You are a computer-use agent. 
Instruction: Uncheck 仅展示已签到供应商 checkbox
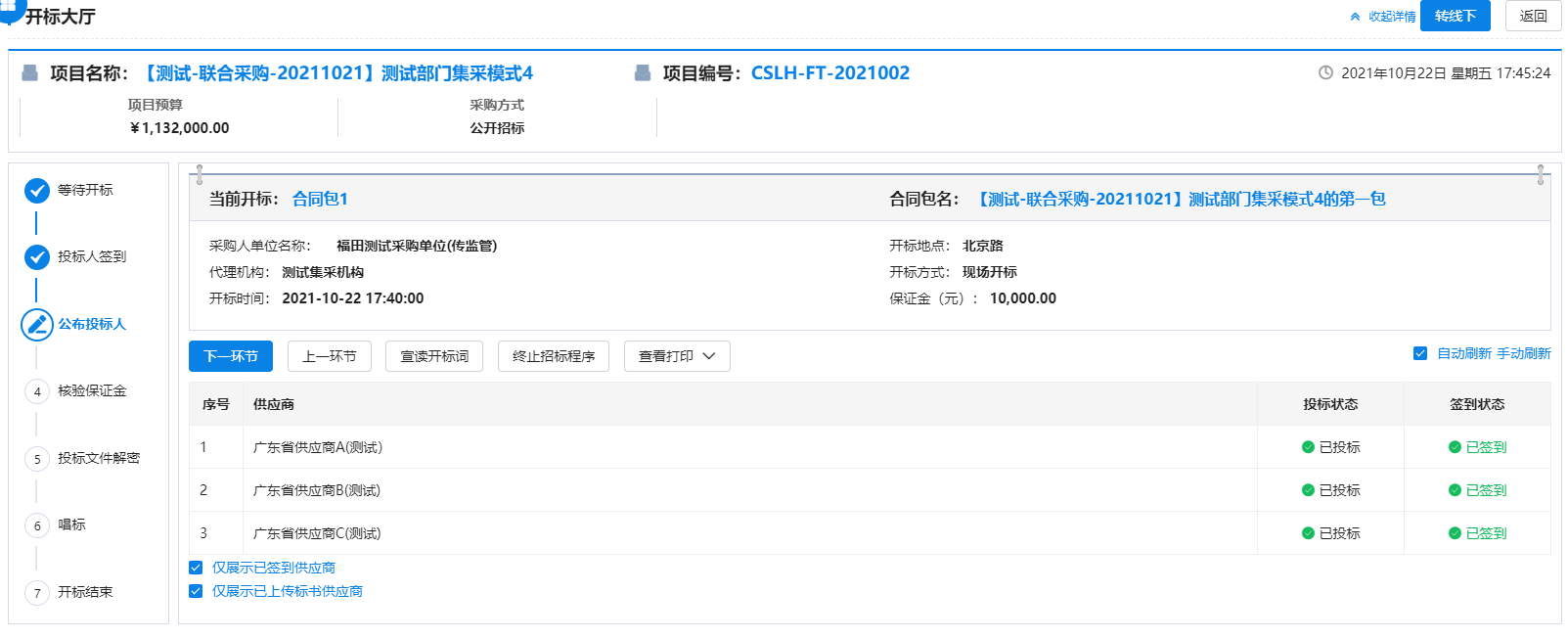(196, 568)
